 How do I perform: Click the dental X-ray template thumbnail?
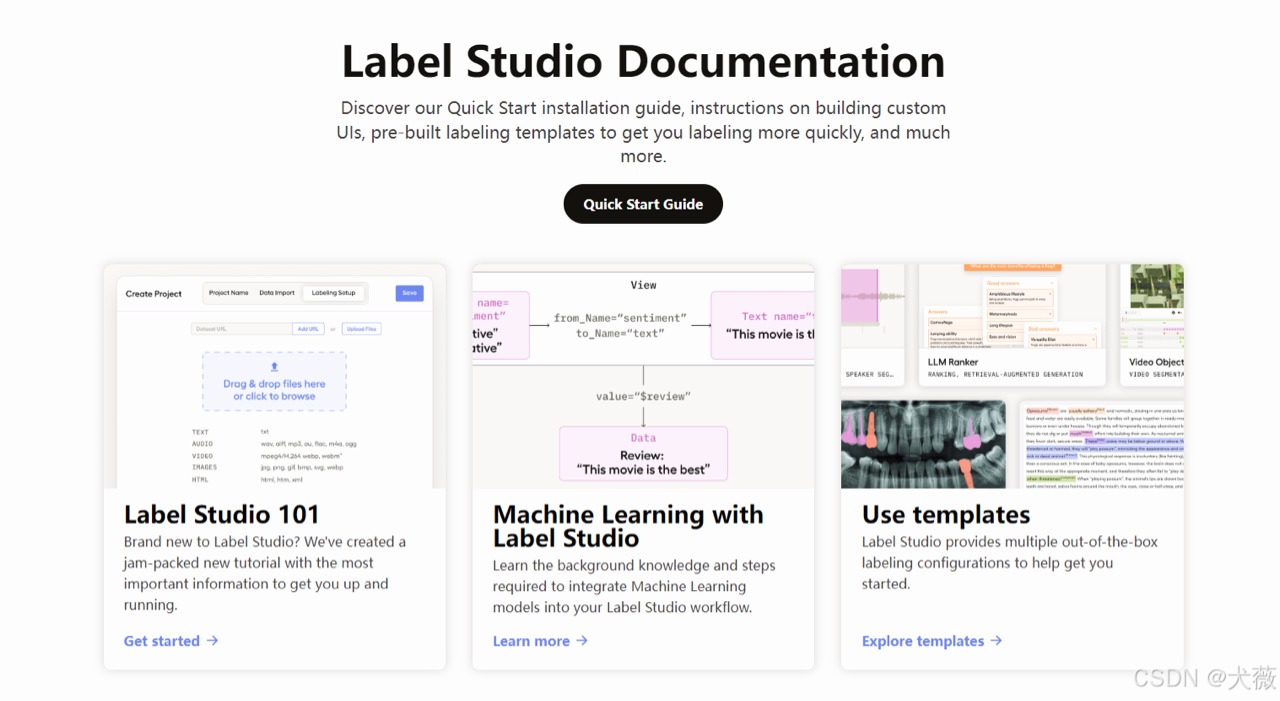coord(923,444)
